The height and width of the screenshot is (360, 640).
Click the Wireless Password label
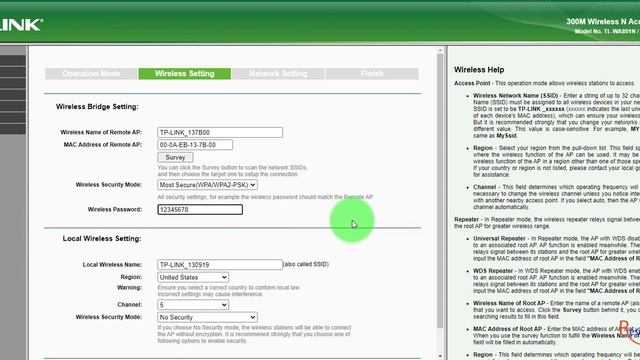pos(115,209)
